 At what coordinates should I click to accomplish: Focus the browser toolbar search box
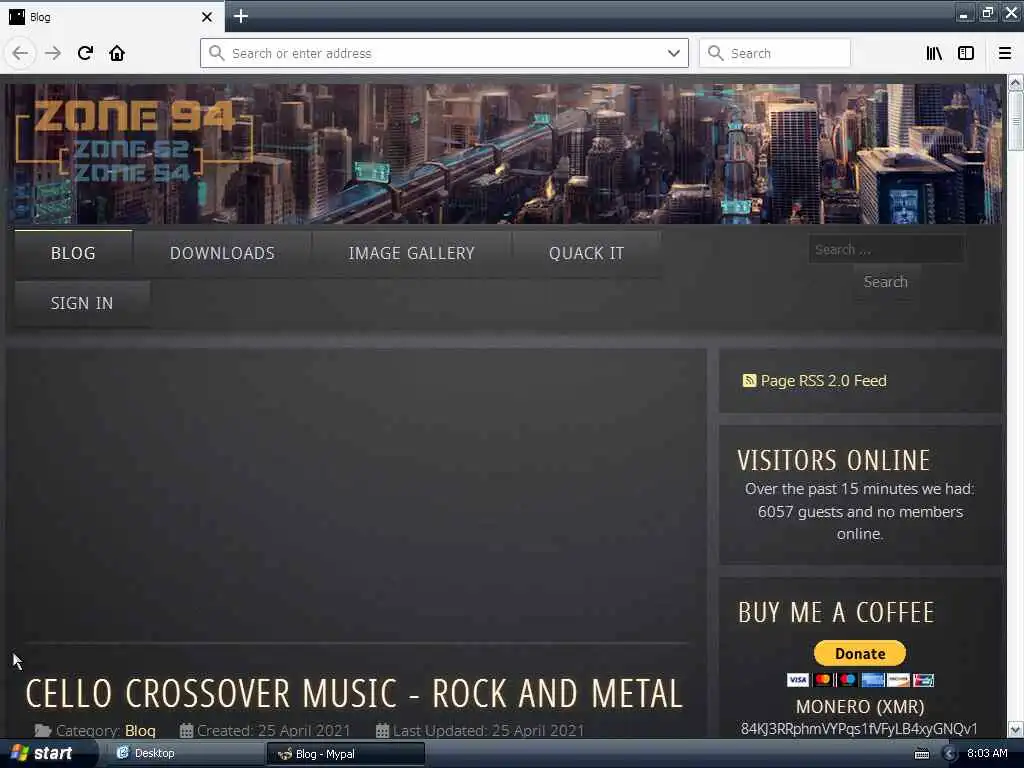coord(775,53)
